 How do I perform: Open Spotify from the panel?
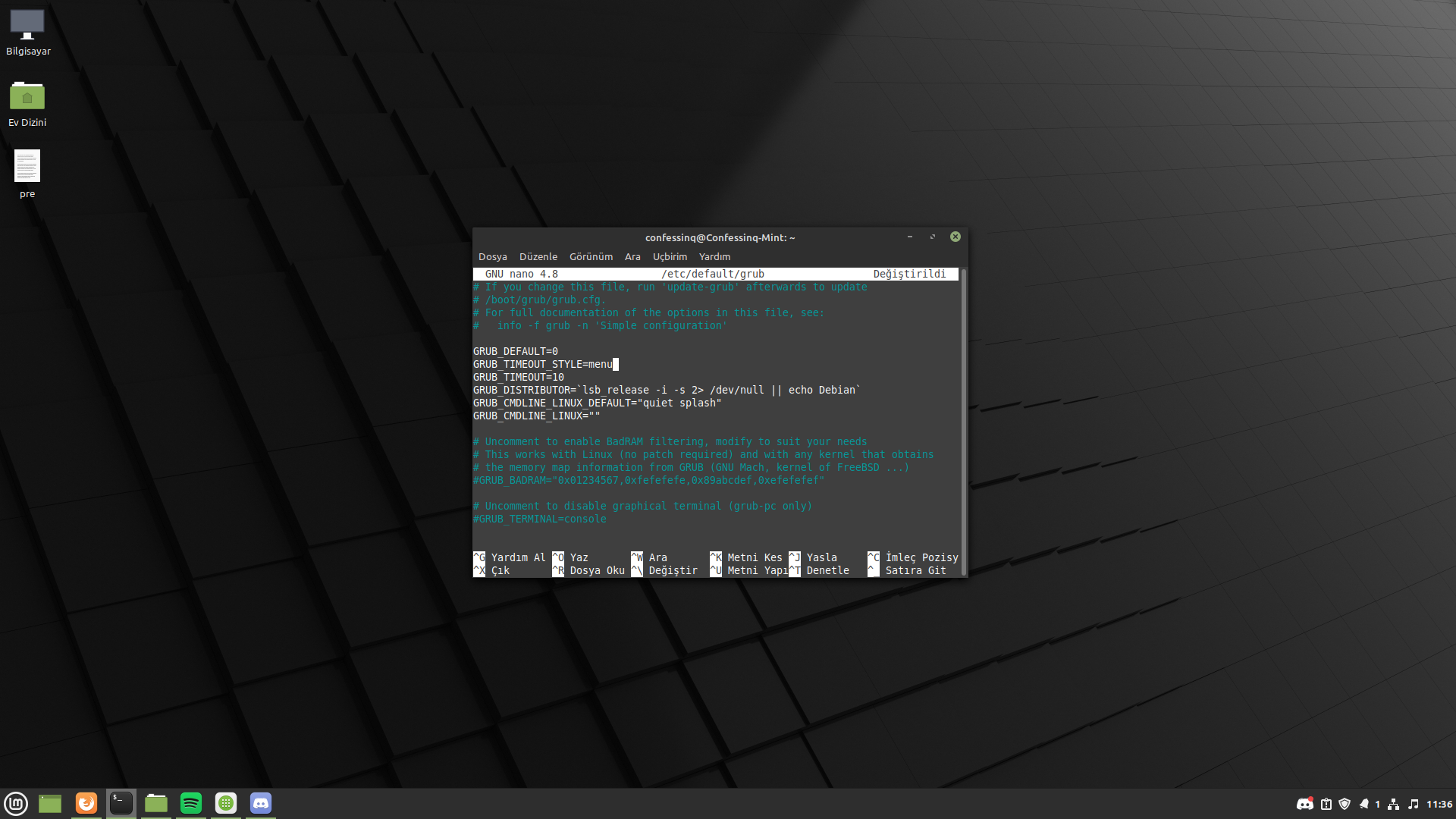coord(191,803)
